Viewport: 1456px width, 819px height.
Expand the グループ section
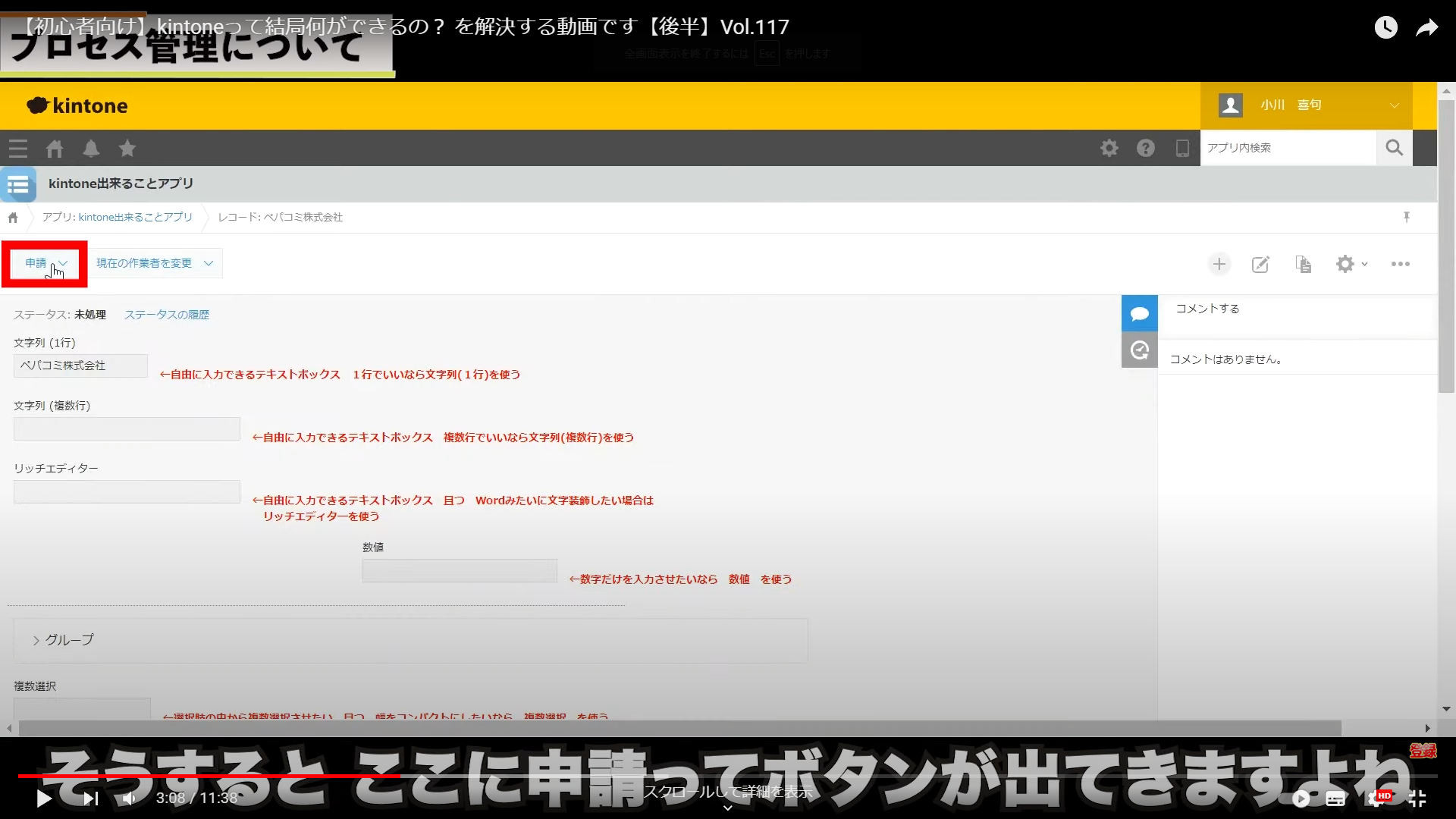(63, 640)
